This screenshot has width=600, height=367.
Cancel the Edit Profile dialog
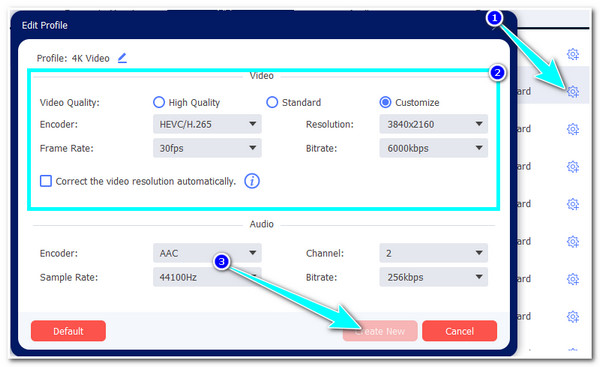click(x=460, y=331)
